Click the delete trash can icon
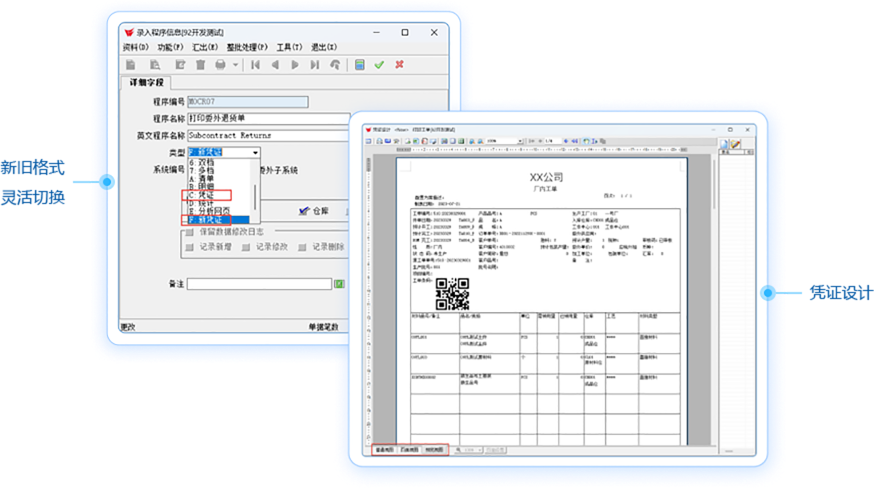This screenshot has height=488, width=874. click(200, 65)
